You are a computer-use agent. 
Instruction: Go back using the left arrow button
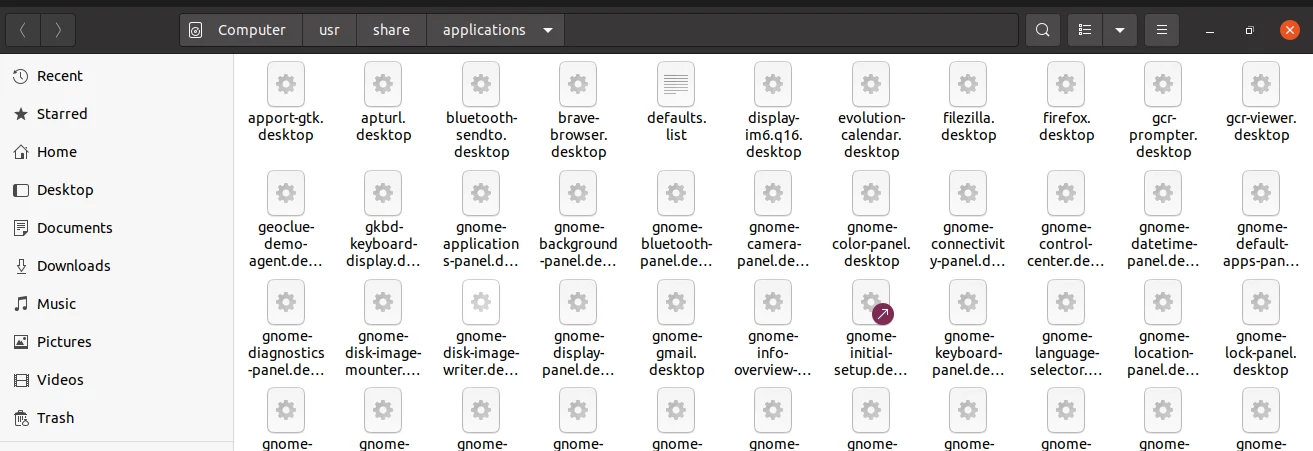pyautogui.click(x=23, y=30)
